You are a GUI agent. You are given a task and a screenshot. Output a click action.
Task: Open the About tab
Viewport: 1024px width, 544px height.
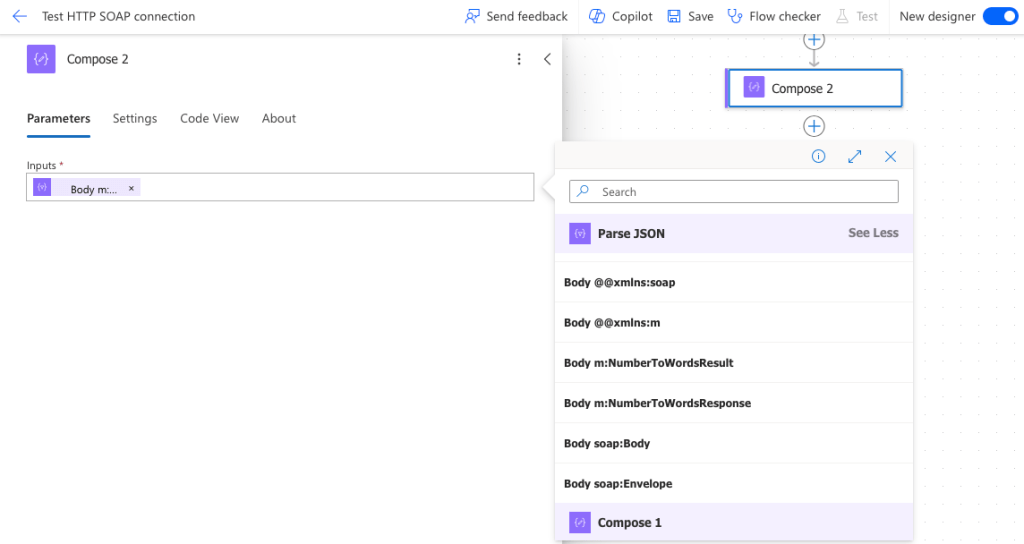[x=279, y=118]
